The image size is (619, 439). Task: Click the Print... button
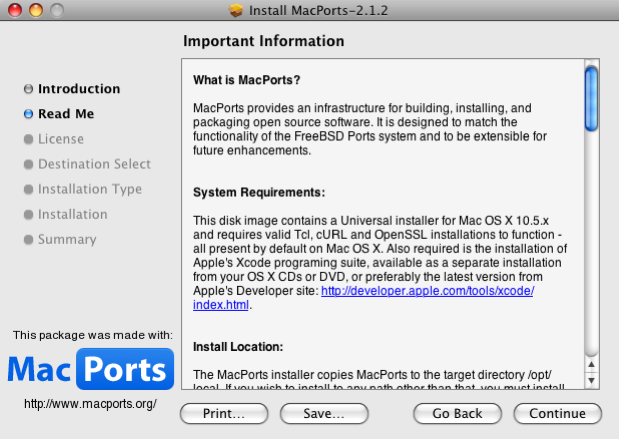(225, 413)
